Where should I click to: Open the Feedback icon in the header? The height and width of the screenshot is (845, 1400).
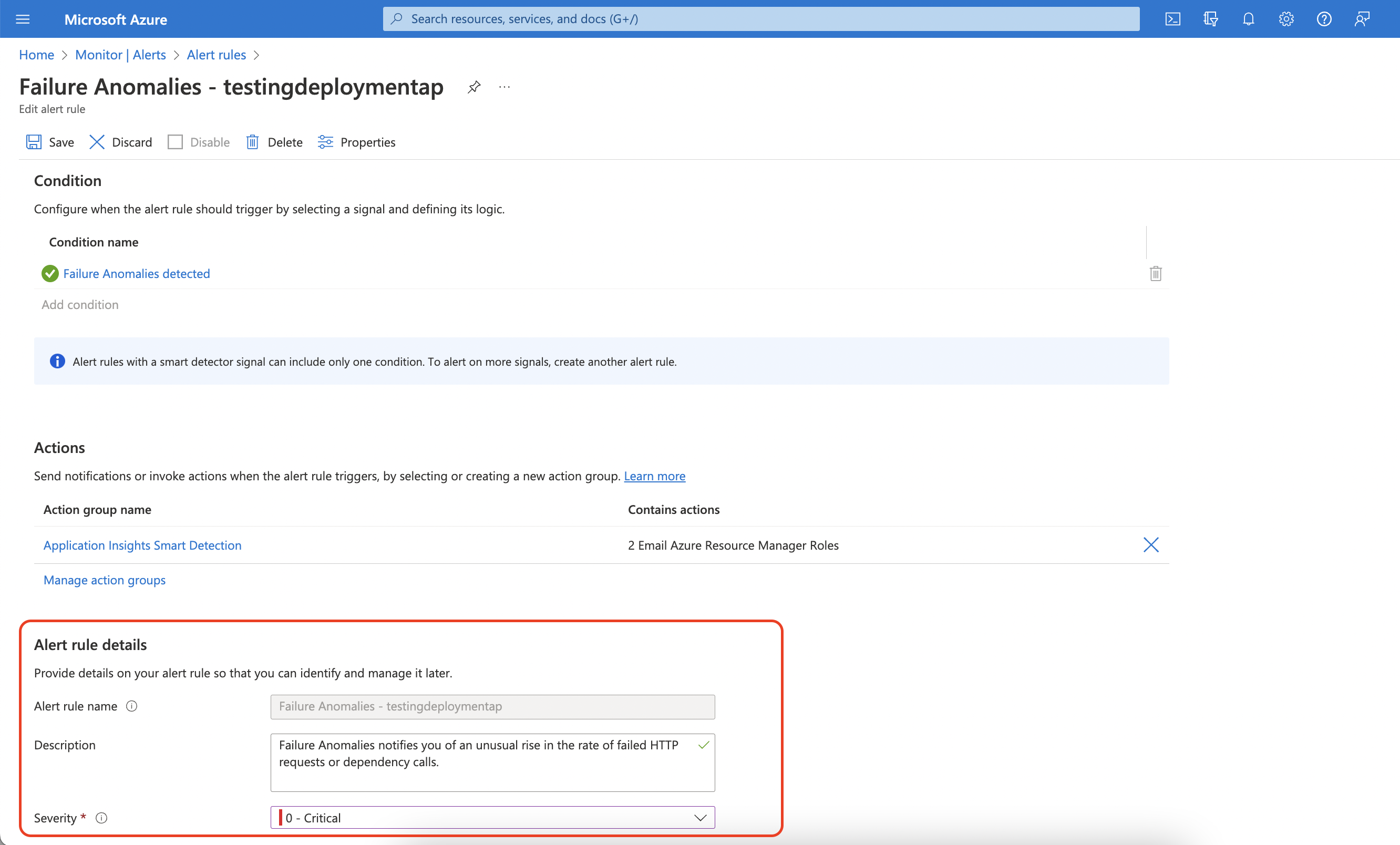(1362, 19)
